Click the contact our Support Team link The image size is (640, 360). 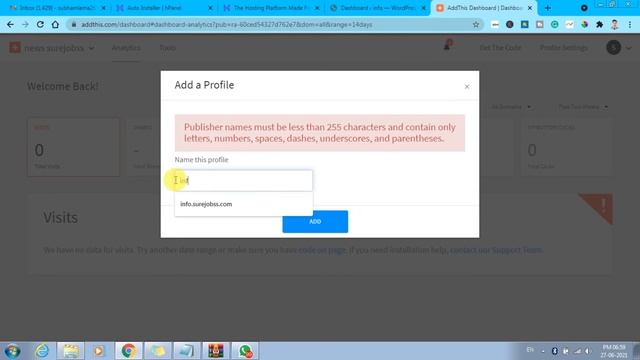[496, 250]
